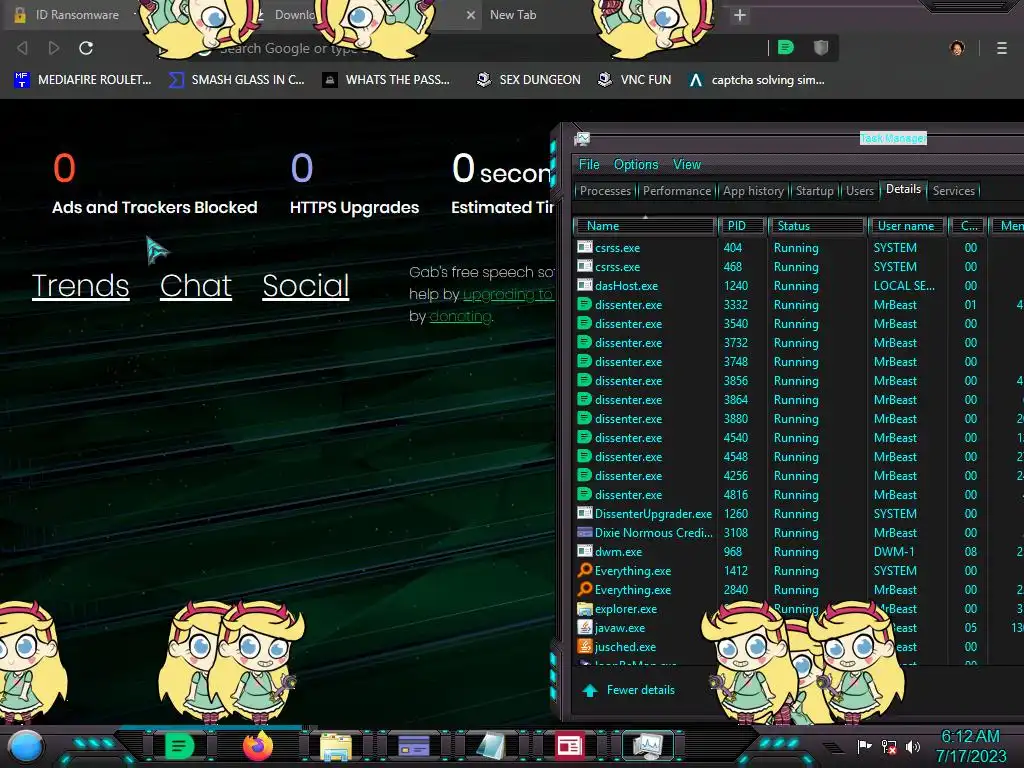Select Everything.exe with PID 2840
1024x768 pixels.
(x=797, y=590)
